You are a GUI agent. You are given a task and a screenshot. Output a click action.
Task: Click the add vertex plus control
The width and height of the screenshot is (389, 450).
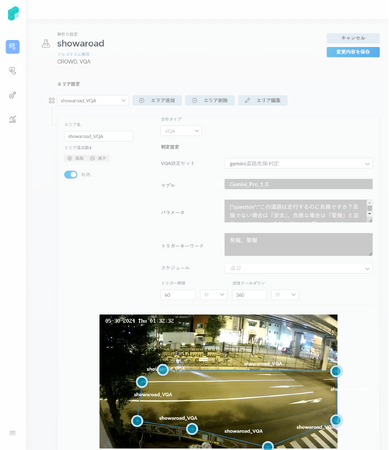point(75,158)
